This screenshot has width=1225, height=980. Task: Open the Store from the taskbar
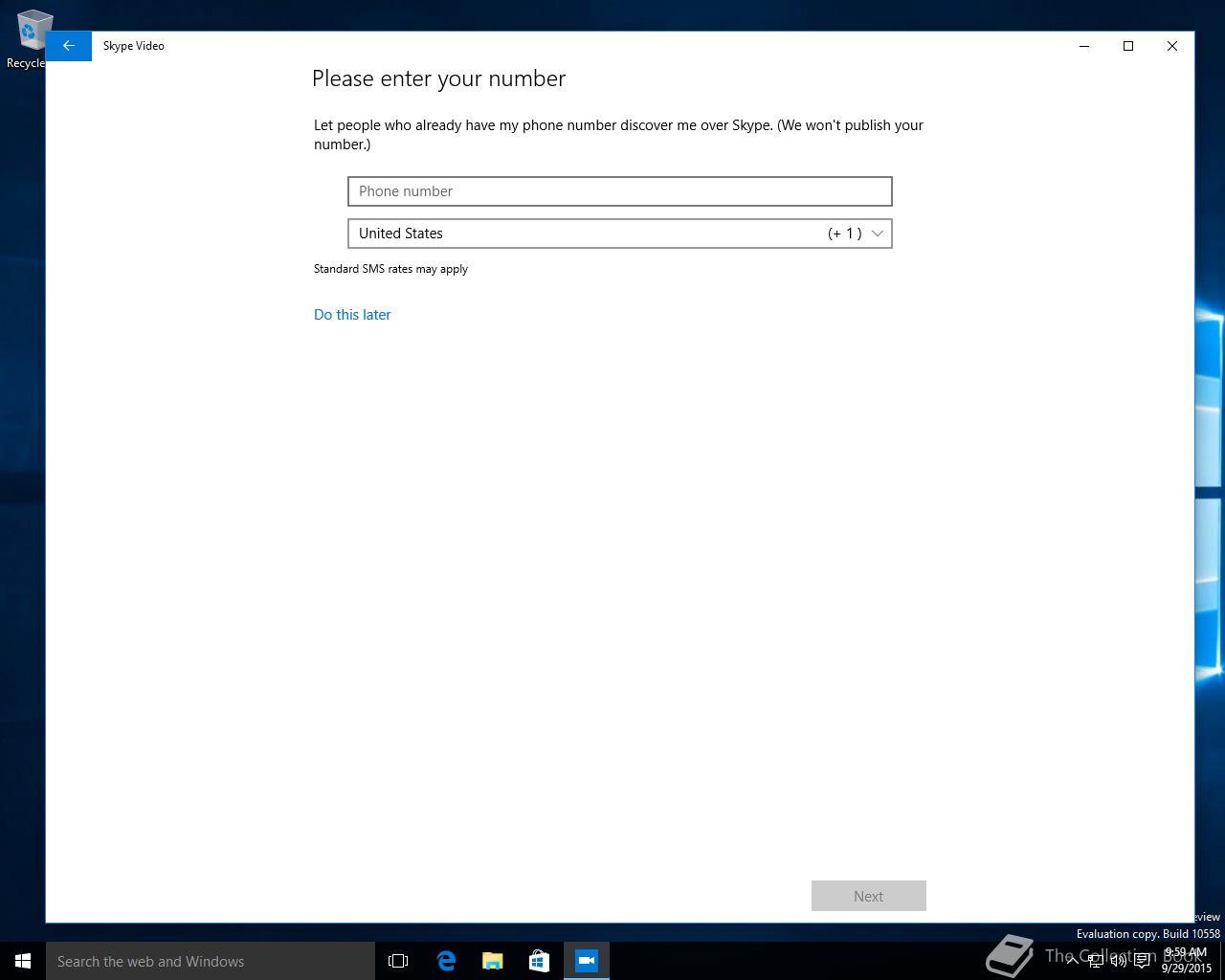coord(540,961)
